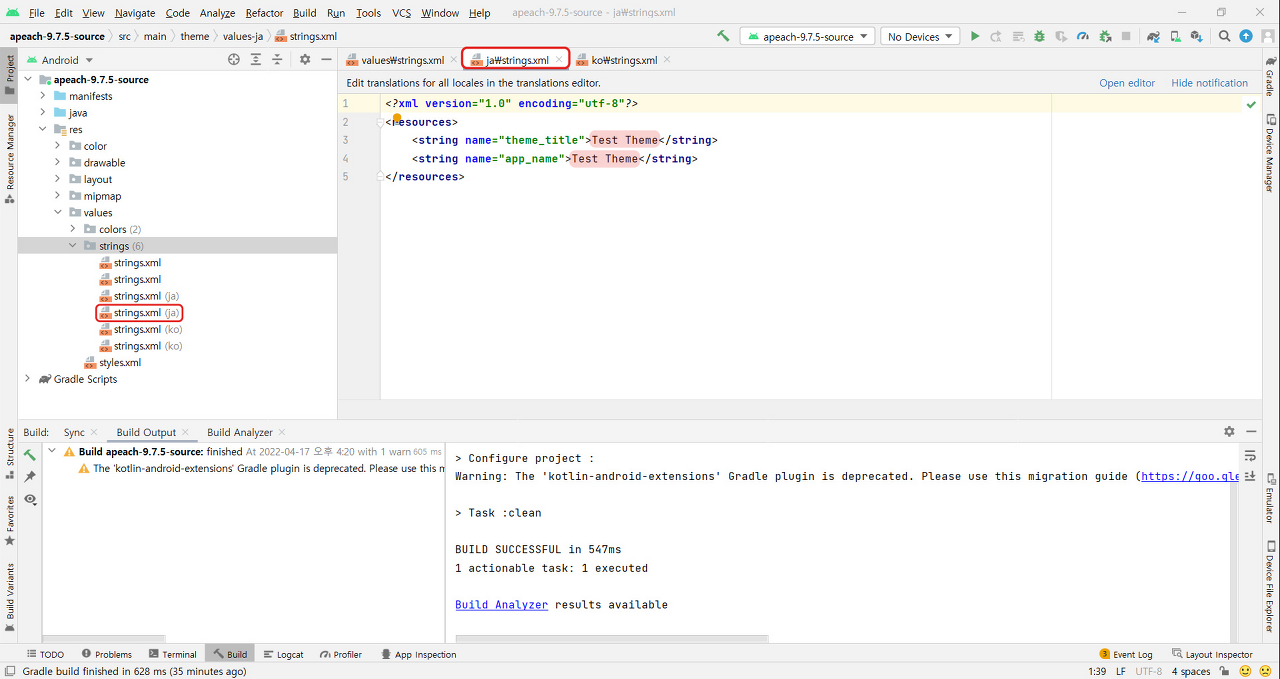Open the App Inspection tool window
1280x679 pixels.
coord(418,654)
